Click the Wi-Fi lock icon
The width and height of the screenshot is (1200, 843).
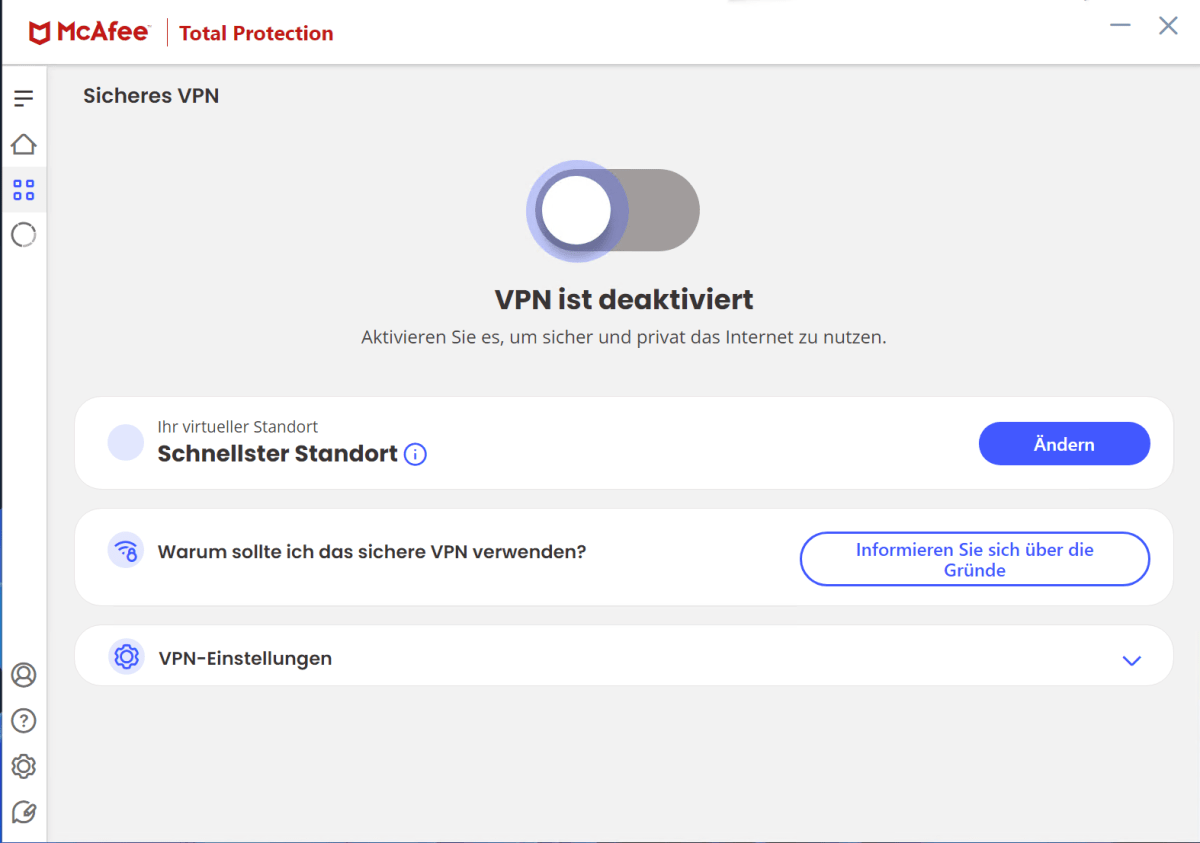[x=126, y=550]
